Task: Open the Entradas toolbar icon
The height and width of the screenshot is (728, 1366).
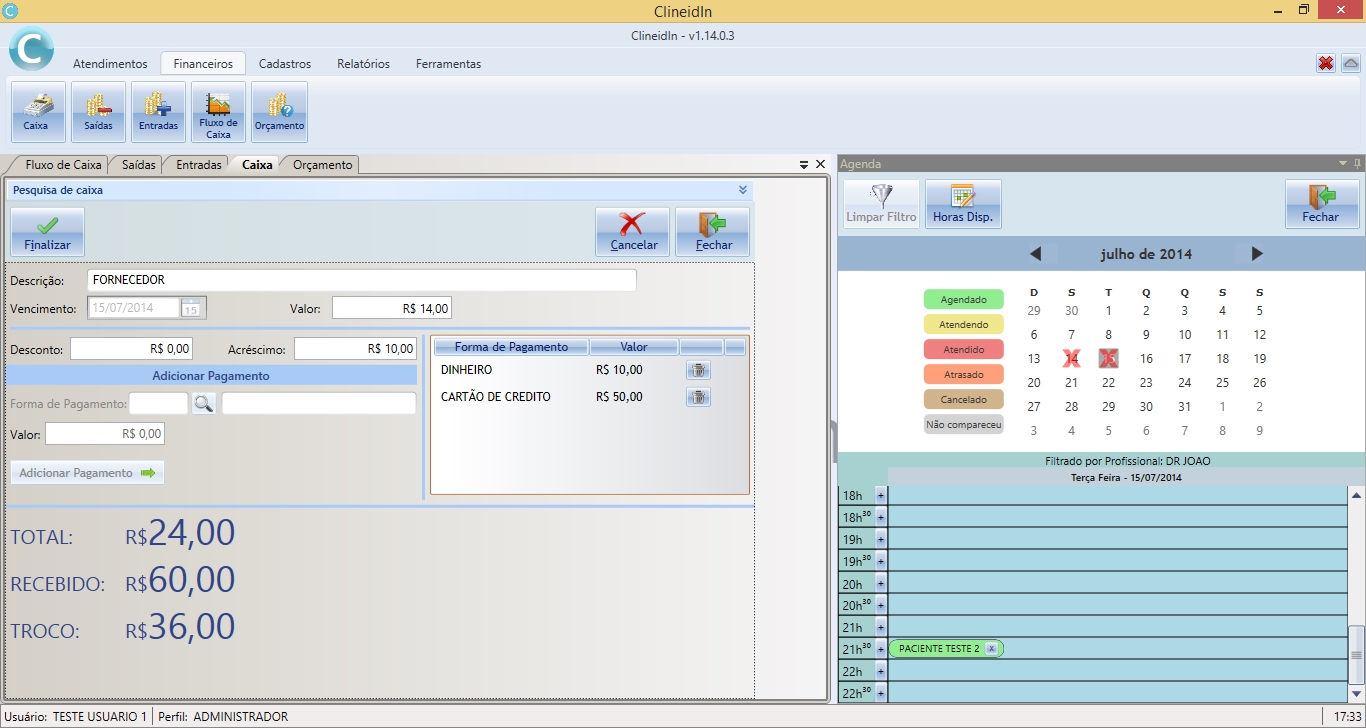Action: tap(158, 112)
